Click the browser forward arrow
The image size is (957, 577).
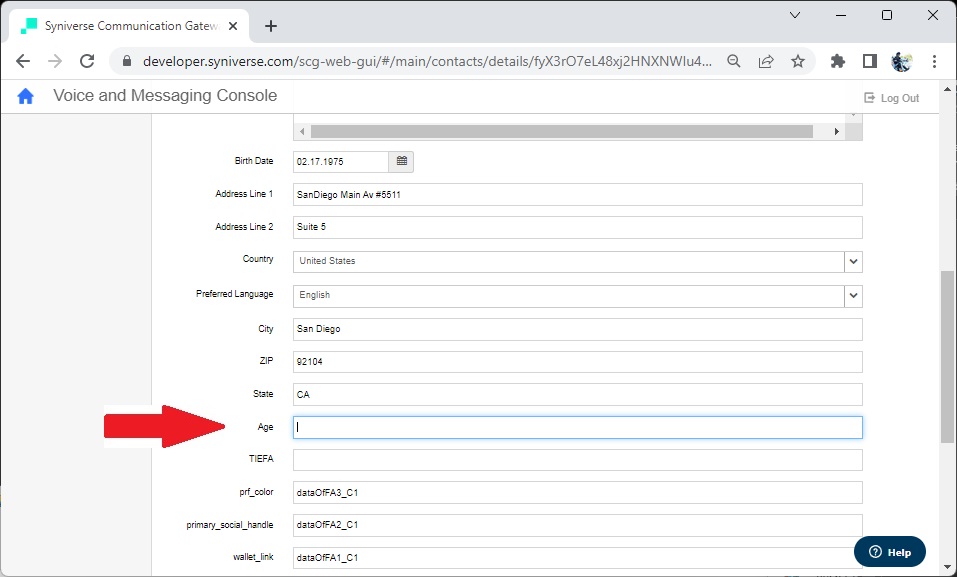point(55,61)
